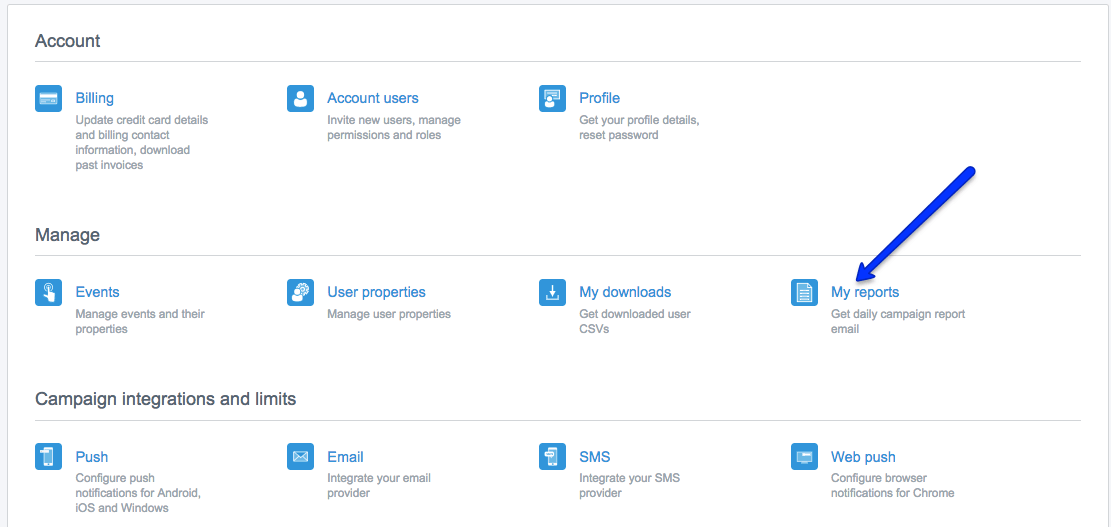Go to Account users
The height and width of the screenshot is (527, 1111).
(x=372, y=98)
